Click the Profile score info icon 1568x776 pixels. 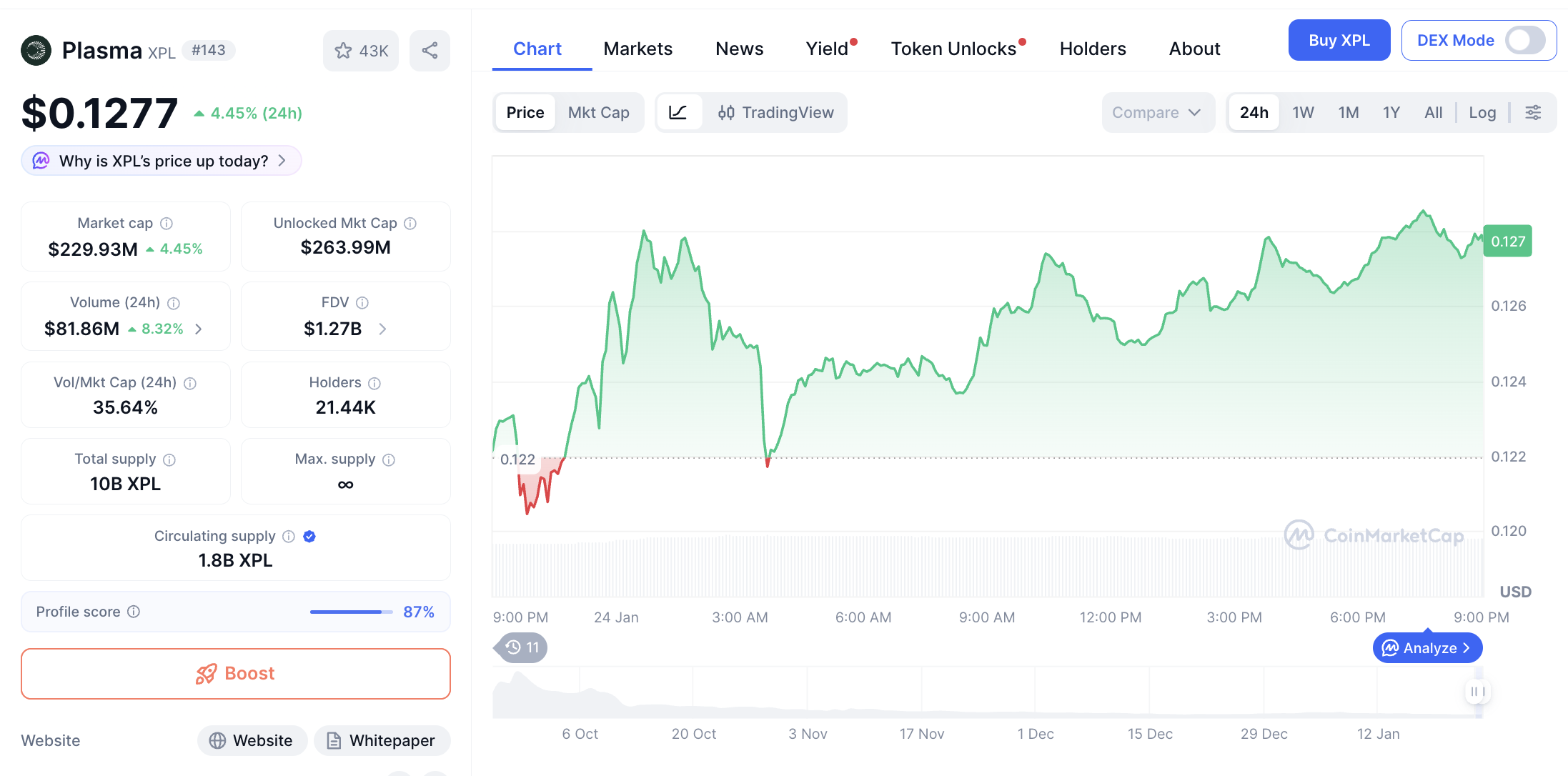pyautogui.click(x=134, y=612)
